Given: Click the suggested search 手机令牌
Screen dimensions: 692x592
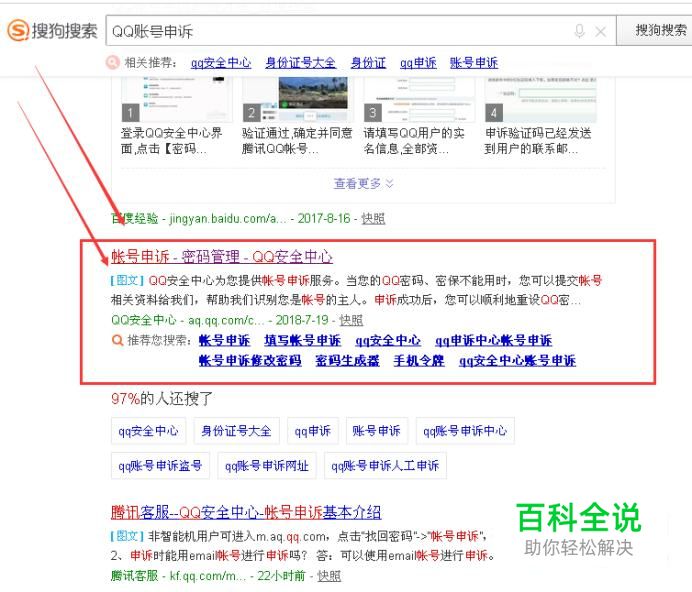Looking at the screenshot, I should [x=419, y=361].
